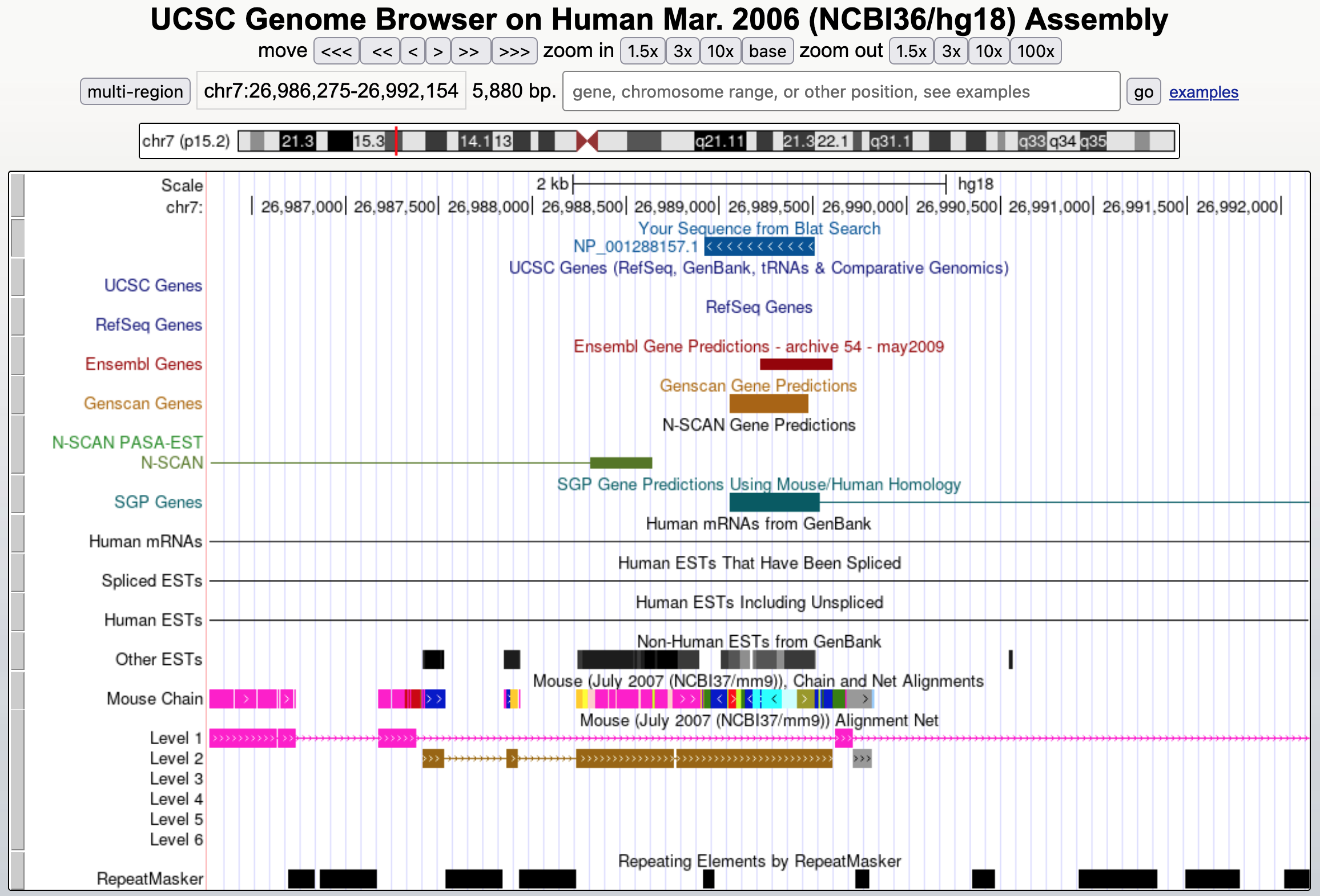1320x896 pixels.
Task: Zoom out 10x
Action: [988, 51]
